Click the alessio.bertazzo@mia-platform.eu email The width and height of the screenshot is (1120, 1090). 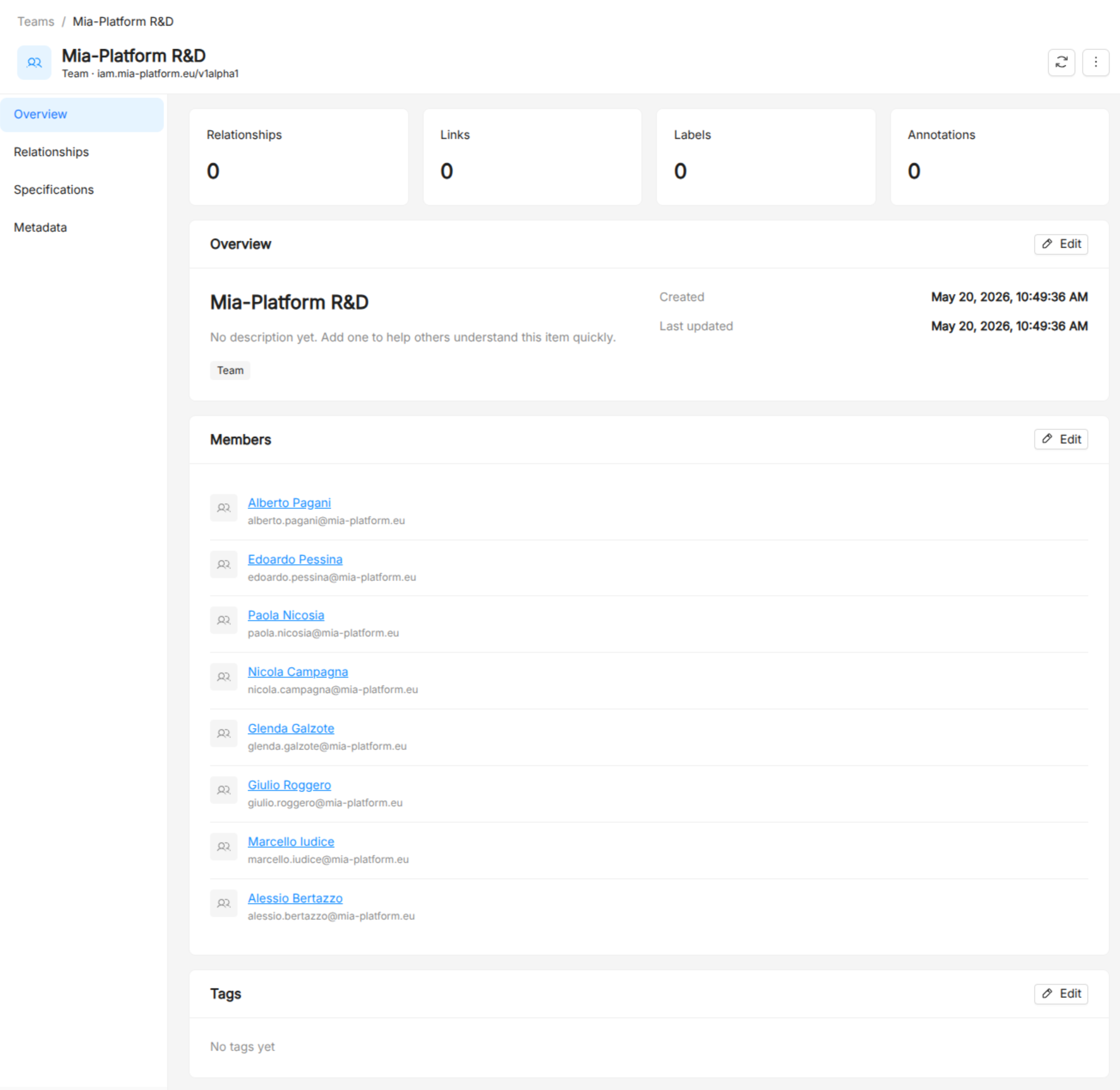pyautogui.click(x=332, y=917)
